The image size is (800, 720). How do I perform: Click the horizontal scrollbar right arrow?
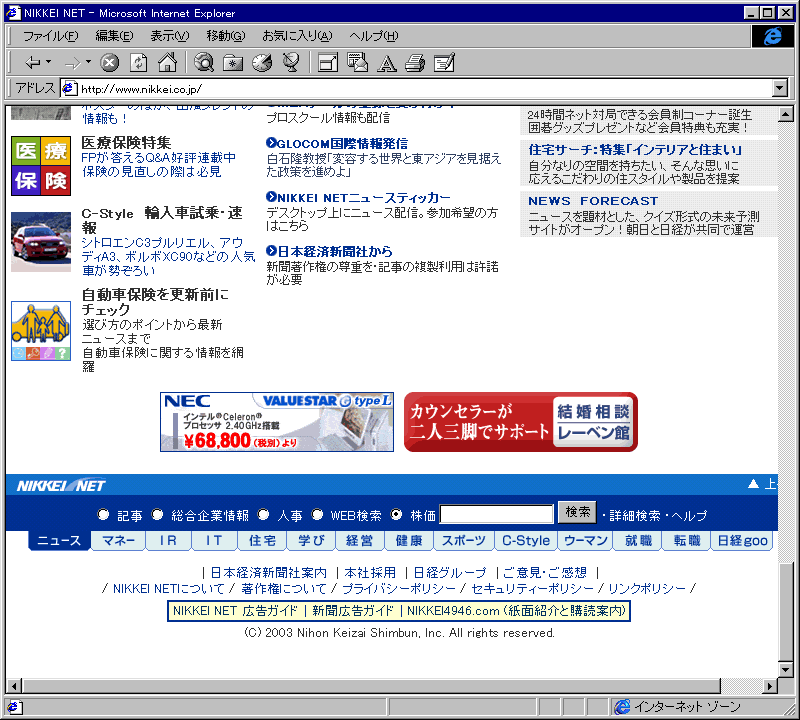click(x=770, y=686)
